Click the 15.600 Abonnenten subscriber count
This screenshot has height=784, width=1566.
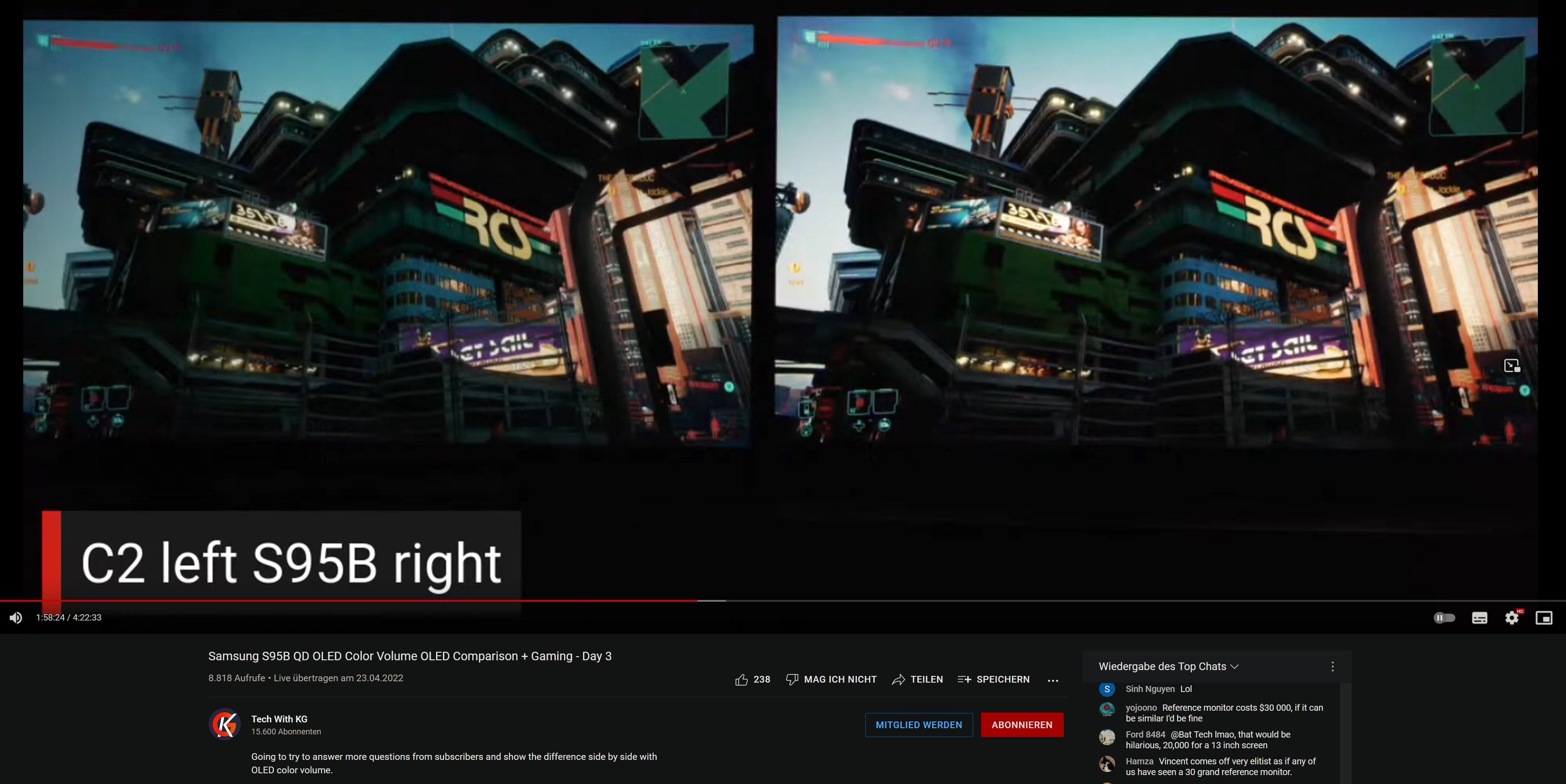(285, 732)
